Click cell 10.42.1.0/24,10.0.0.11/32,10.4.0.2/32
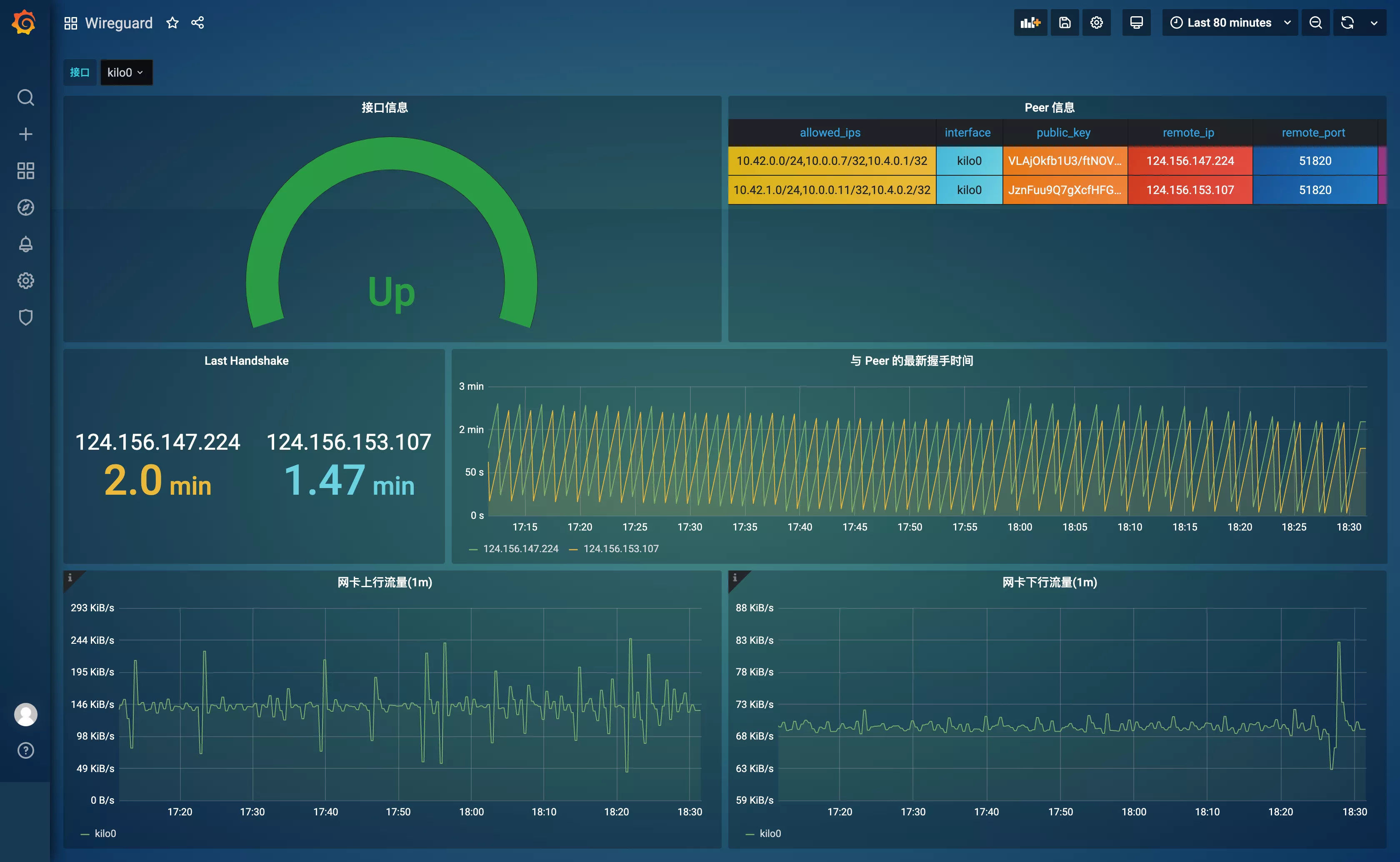The width and height of the screenshot is (1400, 862). [x=832, y=190]
